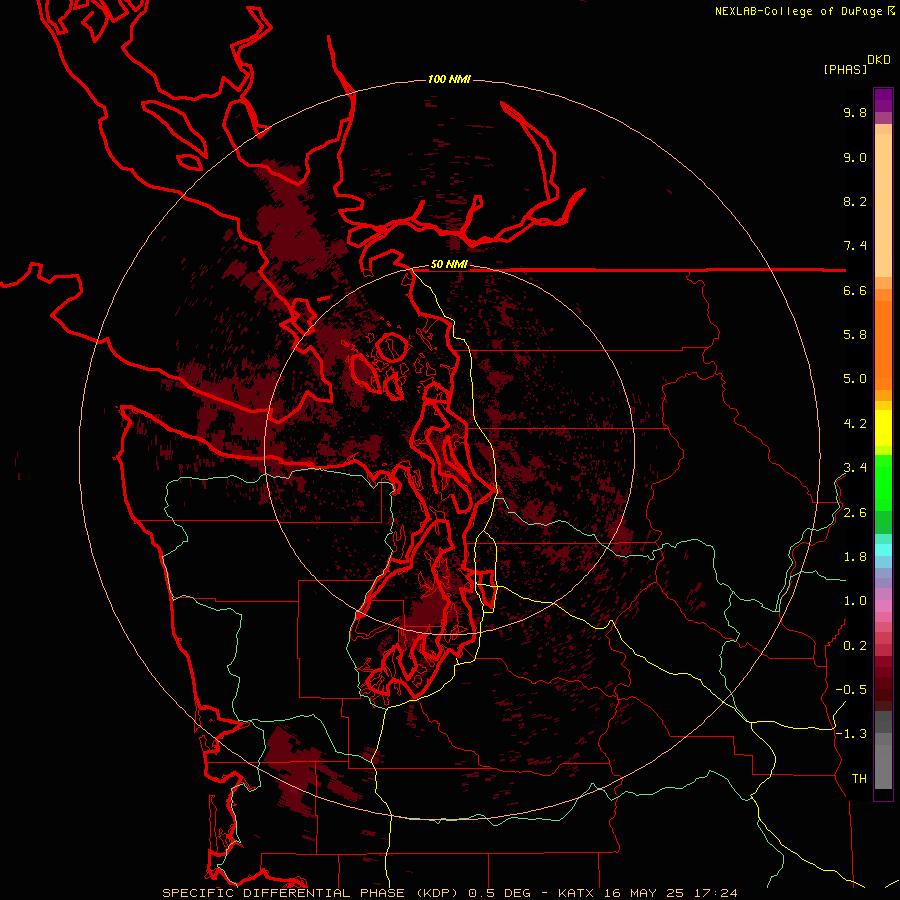Click the 3.4 scale value
This screenshot has height=900, width=900.
(x=855, y=468)
